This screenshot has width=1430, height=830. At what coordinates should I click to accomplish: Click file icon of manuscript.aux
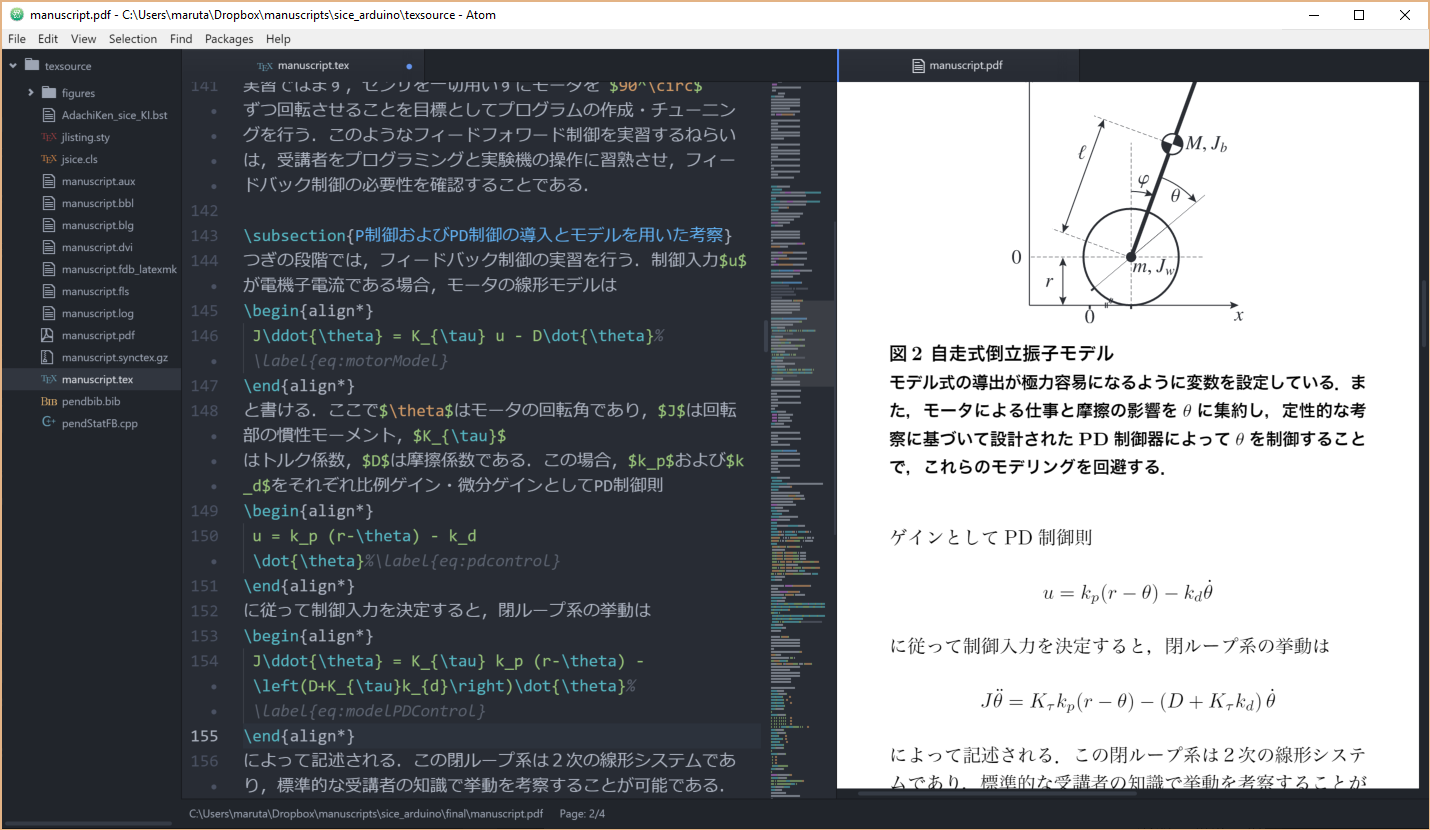tap(48, 181)
